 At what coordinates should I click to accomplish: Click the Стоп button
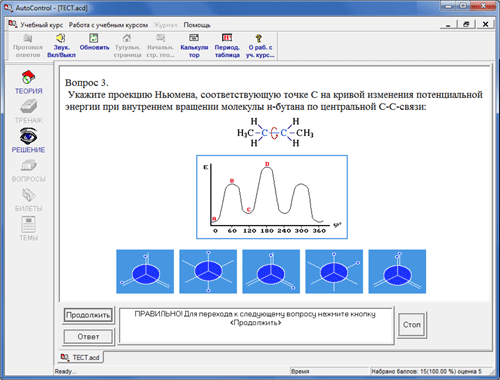(412, 325)
